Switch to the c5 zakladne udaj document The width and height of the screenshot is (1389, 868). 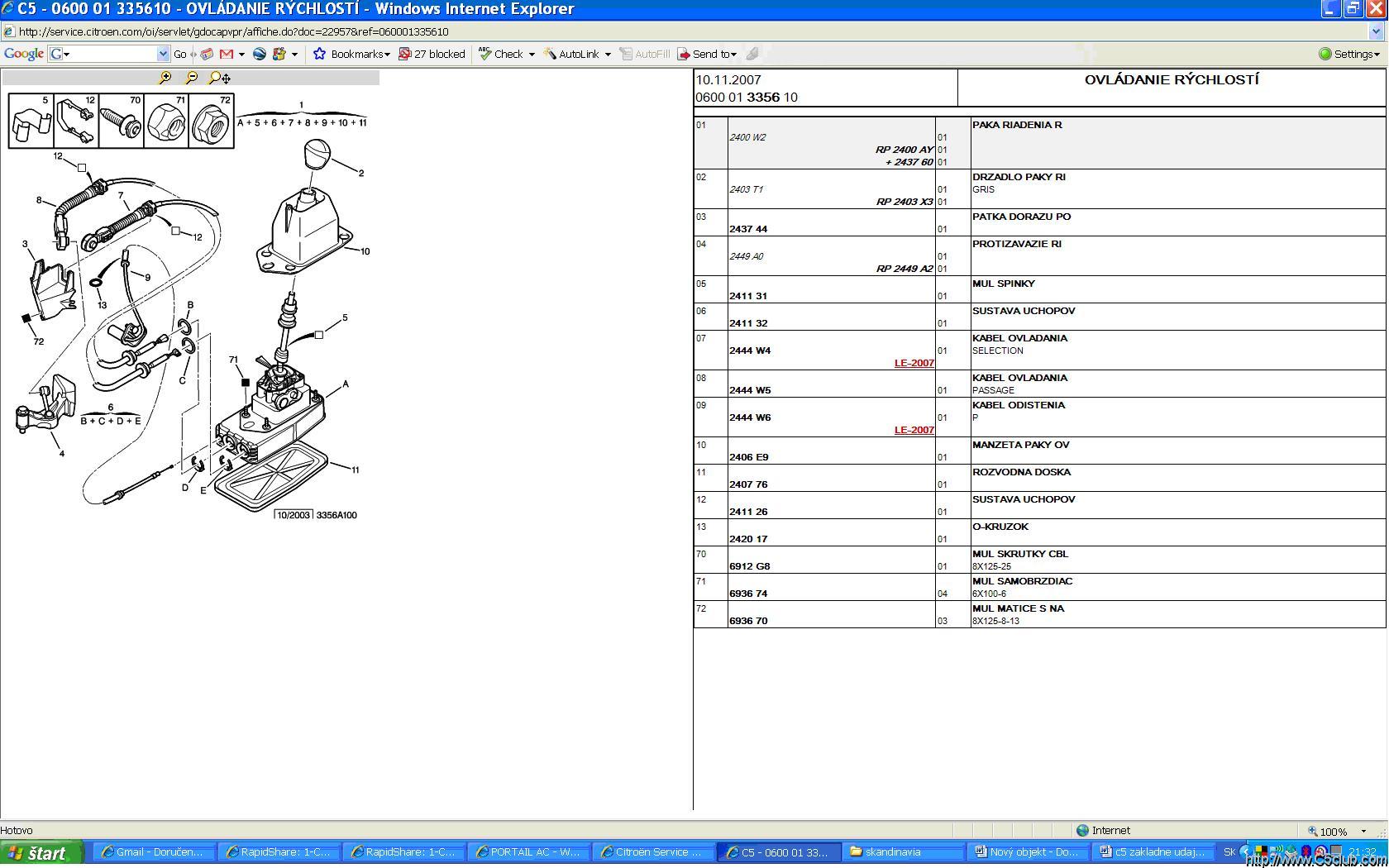click(x=1153, y=852)
